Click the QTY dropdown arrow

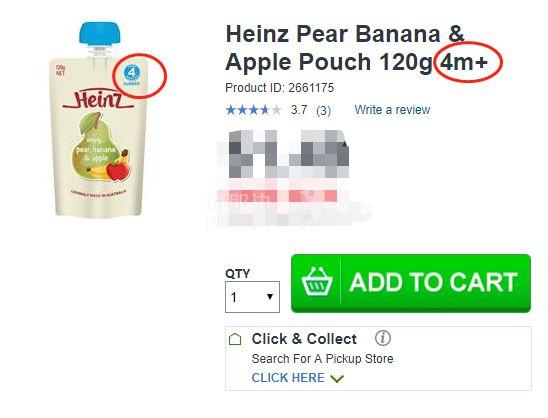269,297
